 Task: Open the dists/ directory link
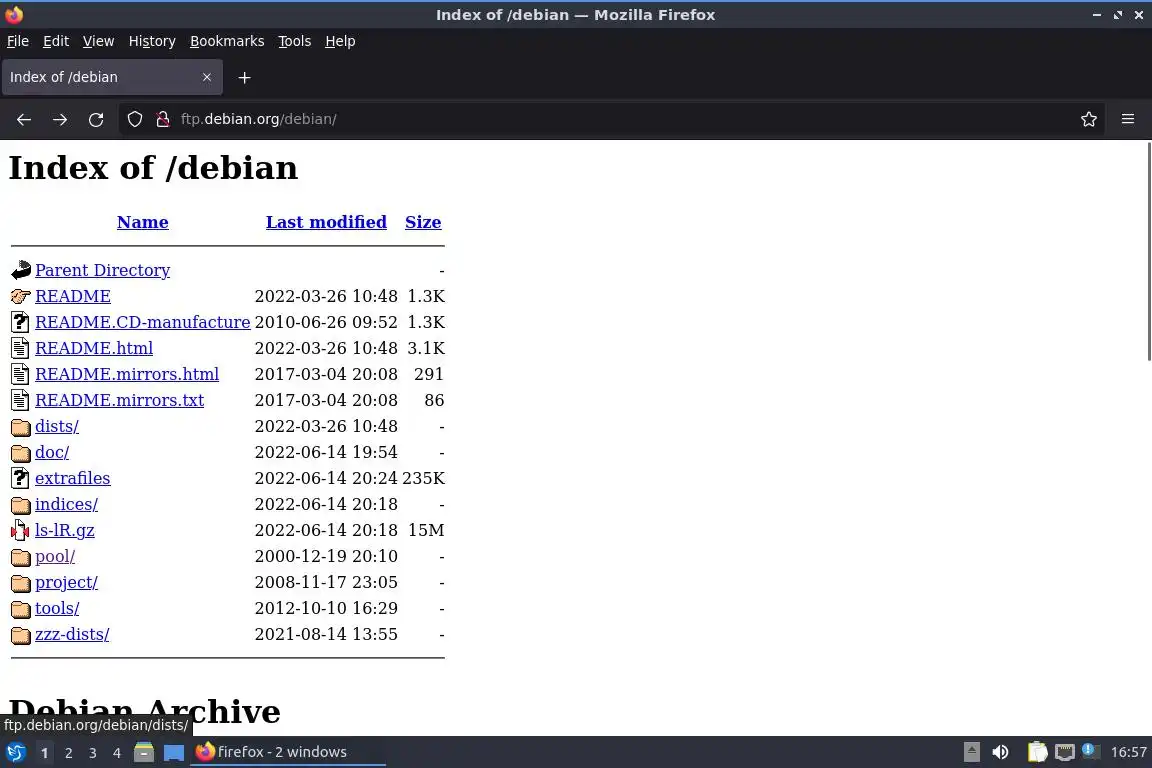[57, 426]
